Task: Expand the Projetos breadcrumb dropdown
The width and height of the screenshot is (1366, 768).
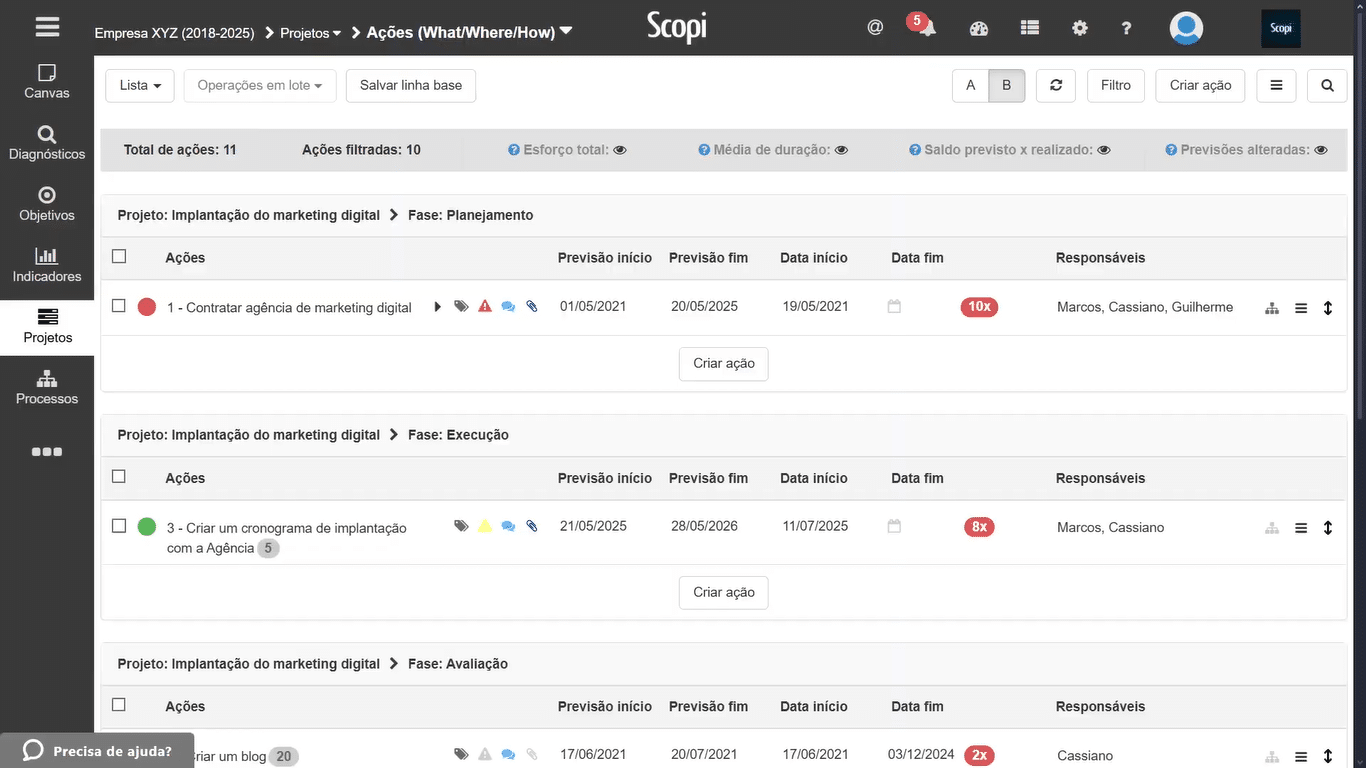Action: point(311,33)
